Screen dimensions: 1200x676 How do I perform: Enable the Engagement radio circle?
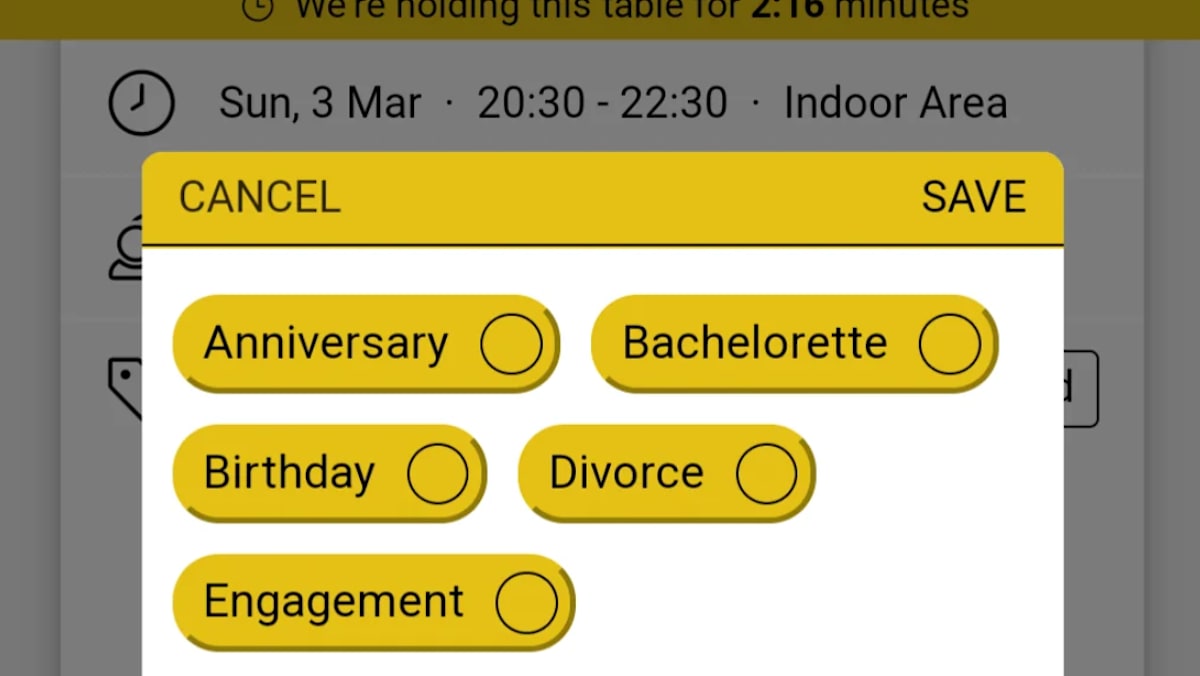[526, 602]
